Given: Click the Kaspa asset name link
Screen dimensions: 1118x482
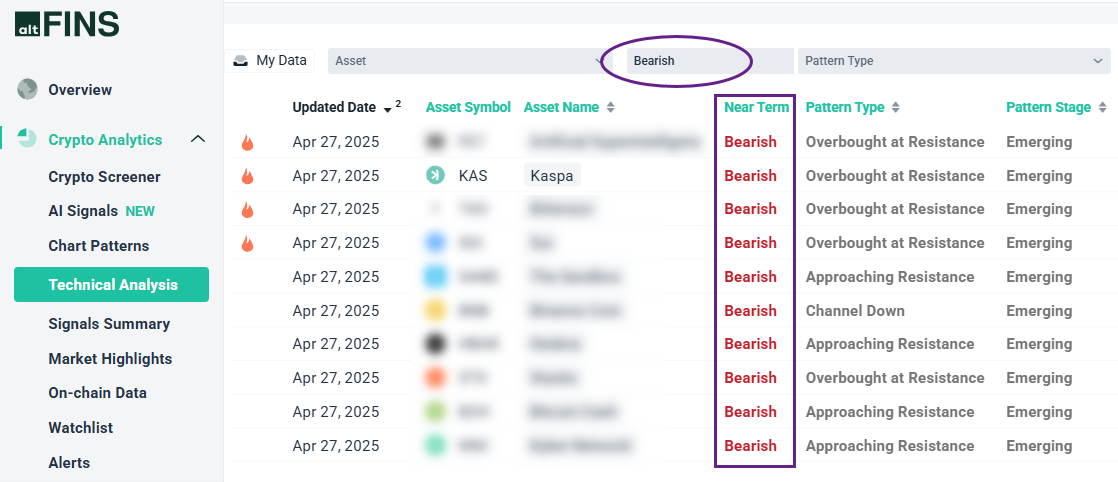Looking at the screenshot, I should [x=551, y=176].
